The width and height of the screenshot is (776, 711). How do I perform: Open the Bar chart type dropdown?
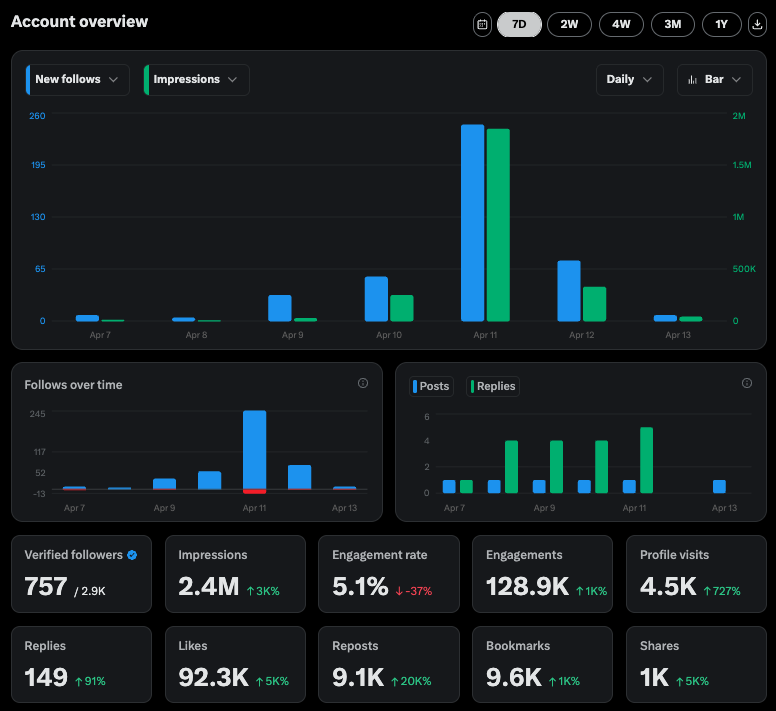715,80
